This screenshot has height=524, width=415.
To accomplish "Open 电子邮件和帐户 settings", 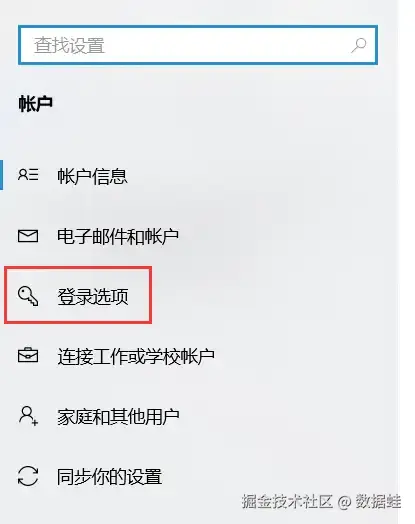I will pyautogui.click(x=118, y=236).
